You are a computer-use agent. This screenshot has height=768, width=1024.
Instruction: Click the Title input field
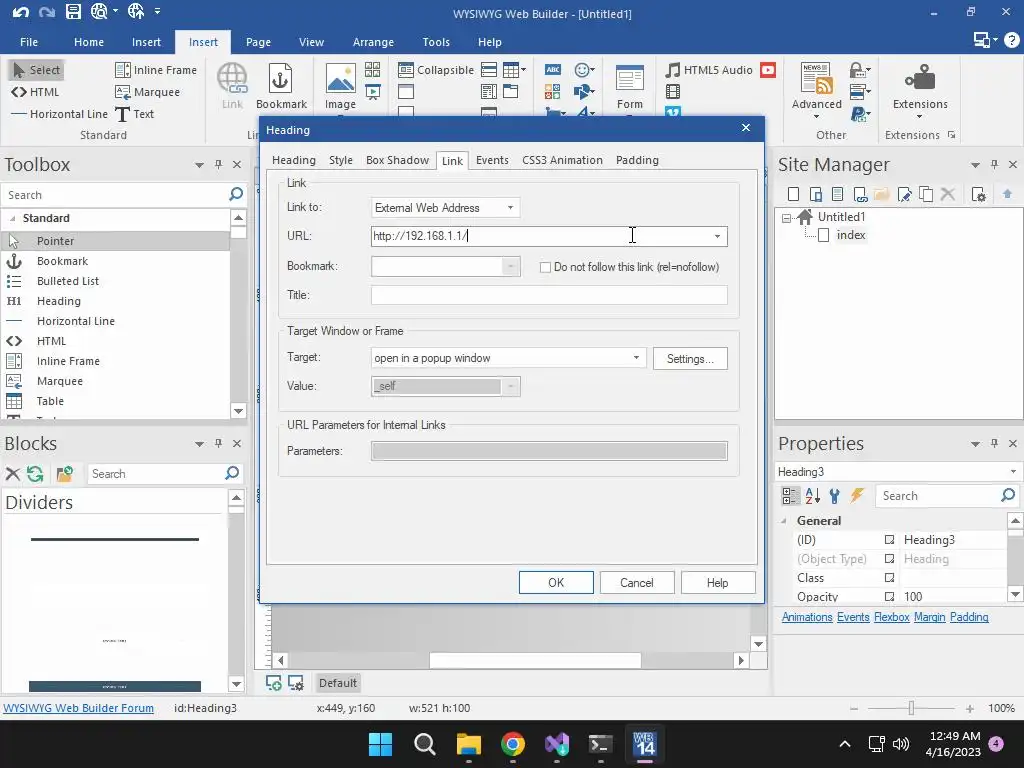click(549, 295)
